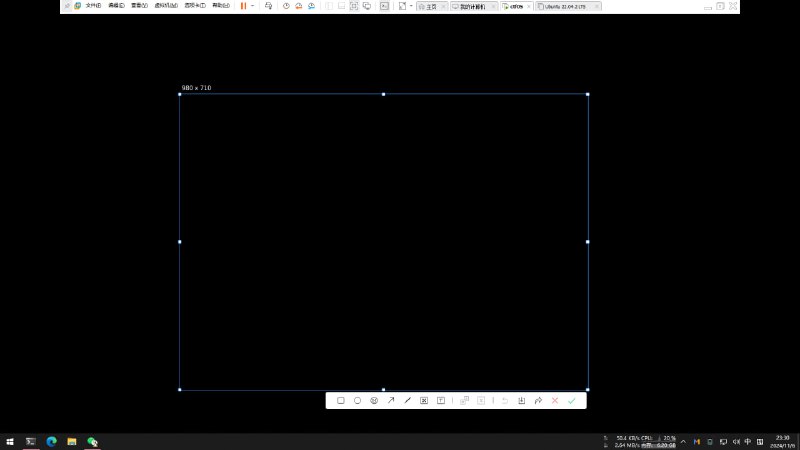The width and height of the screenshot is (800, 450).
Task: Share the screenshot via forward arrow
Action: (x=538, y=401)
